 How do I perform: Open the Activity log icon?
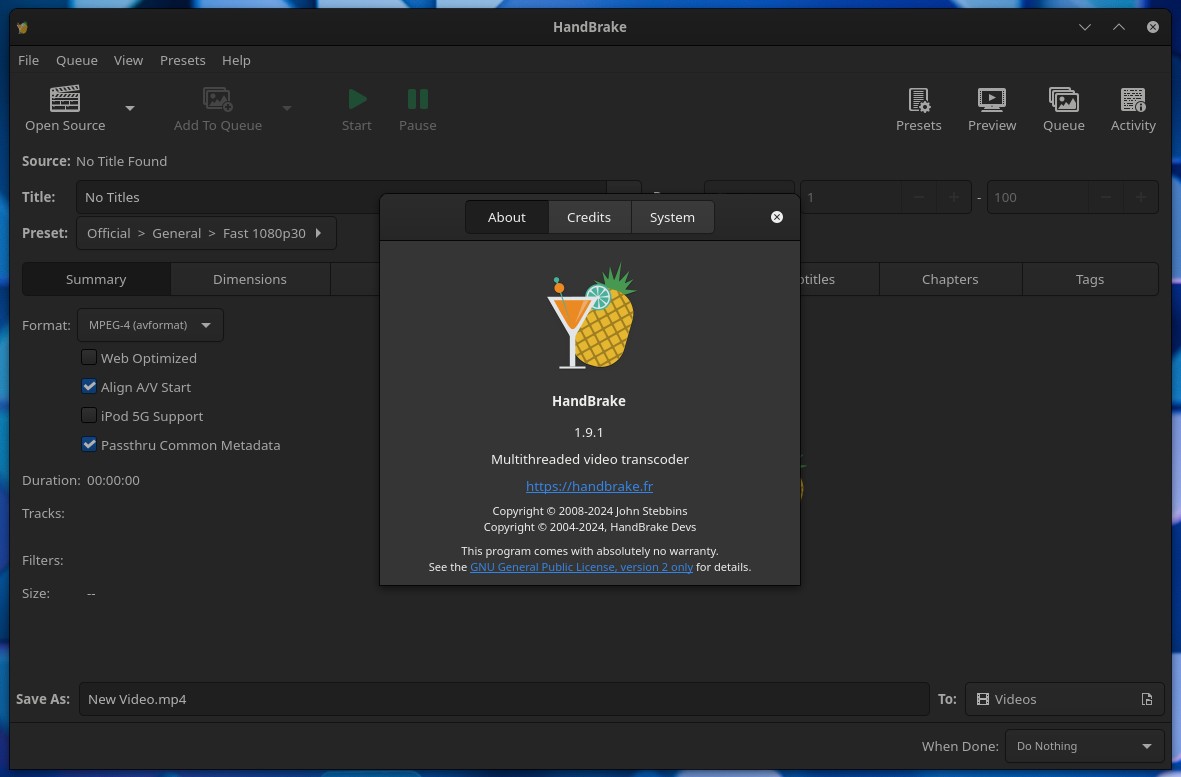coord(1133,109)
